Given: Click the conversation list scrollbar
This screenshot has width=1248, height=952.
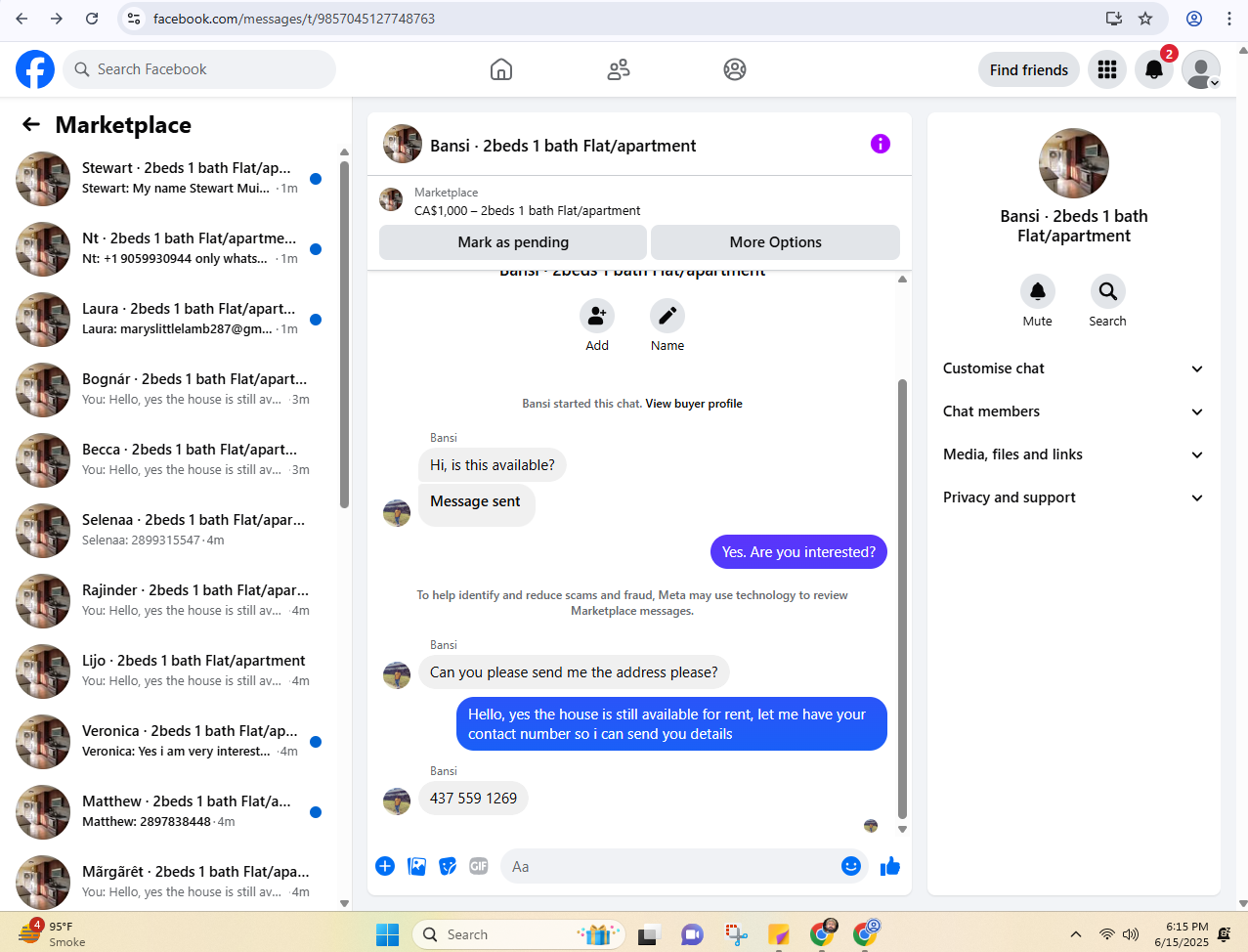Looking at the screenshot, I should tap(344, 333).
